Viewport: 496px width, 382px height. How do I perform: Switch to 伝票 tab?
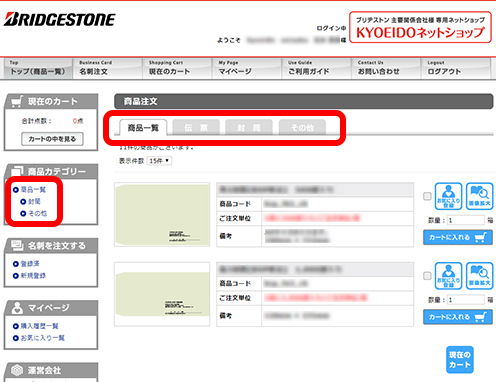point(196,128)
